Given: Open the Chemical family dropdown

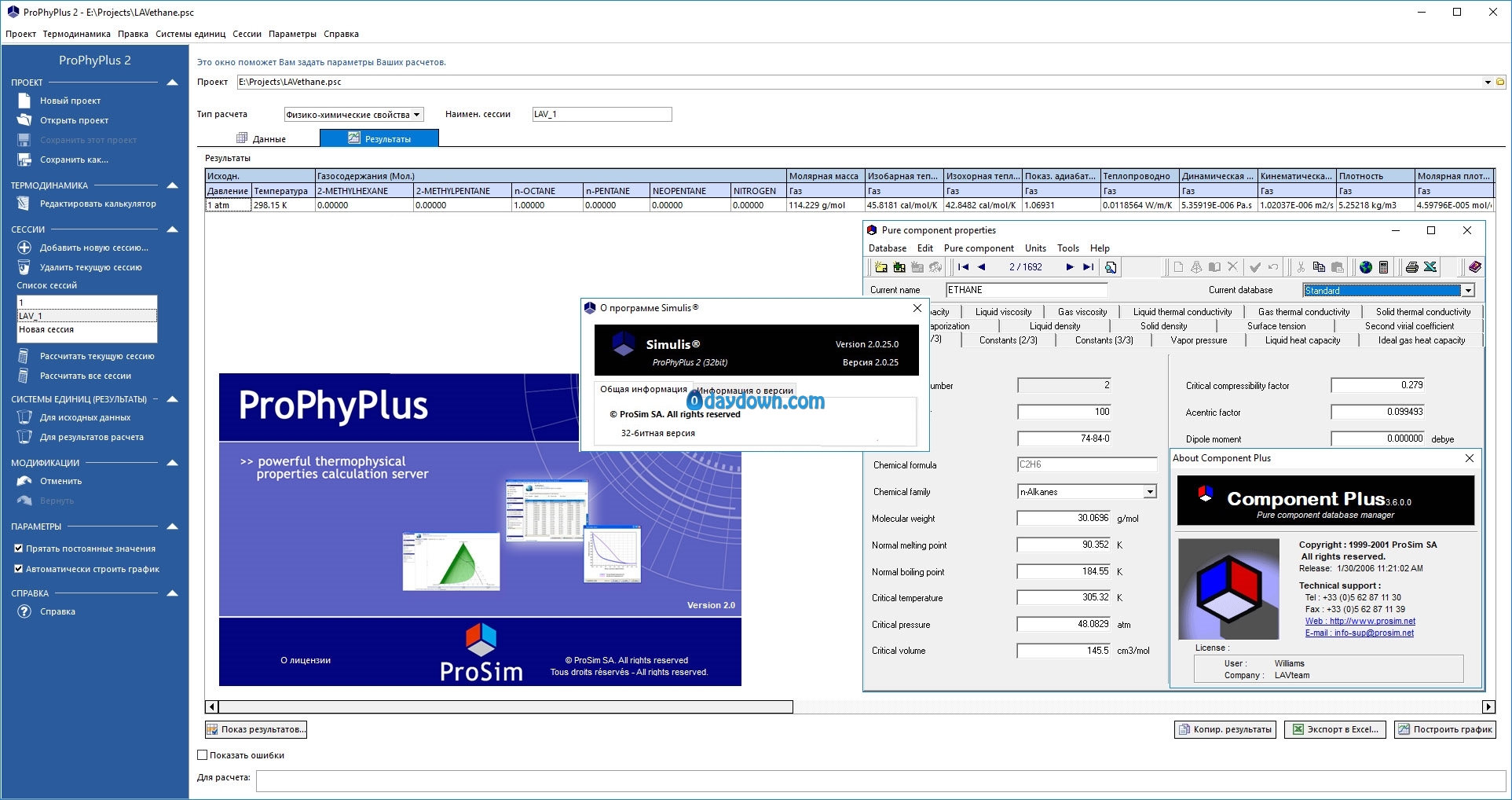Looking at the screenshot, I should [x=1150, y=492].
